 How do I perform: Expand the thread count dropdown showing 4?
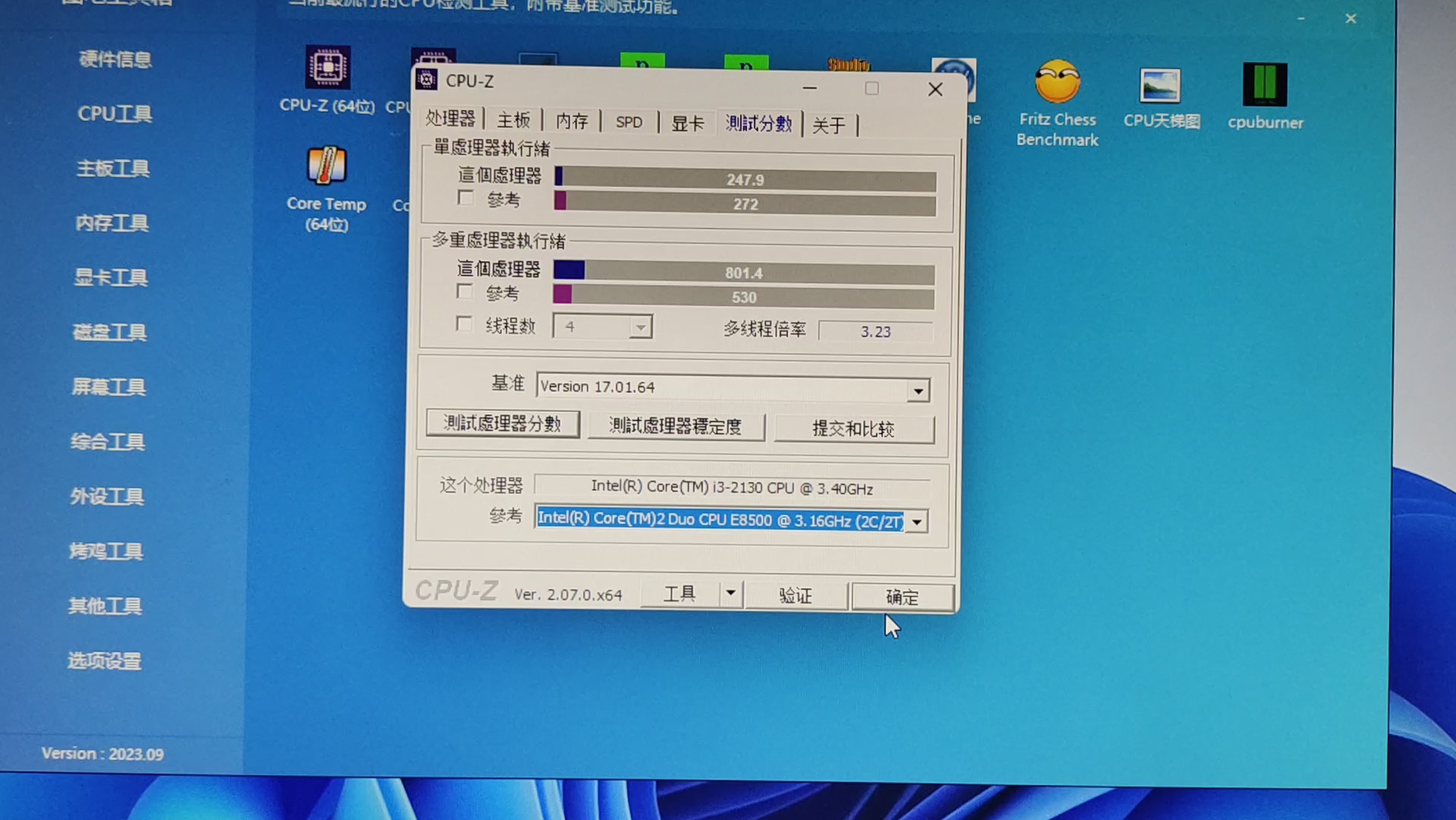641,327
